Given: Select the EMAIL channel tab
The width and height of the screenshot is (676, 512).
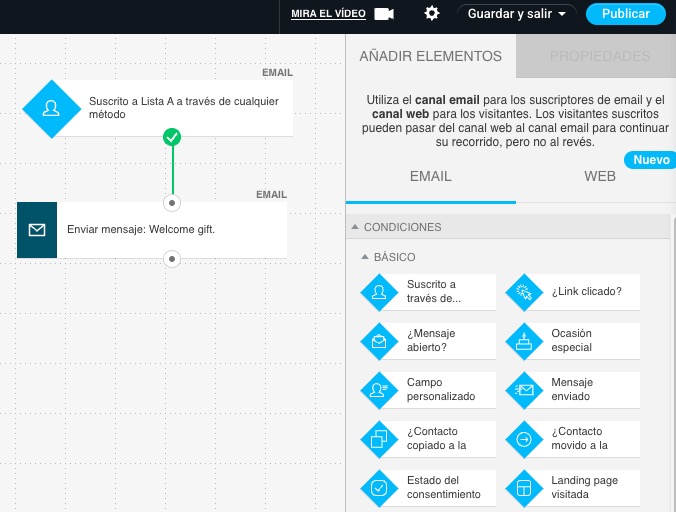Looking at the screenshot, I should 431,176.
